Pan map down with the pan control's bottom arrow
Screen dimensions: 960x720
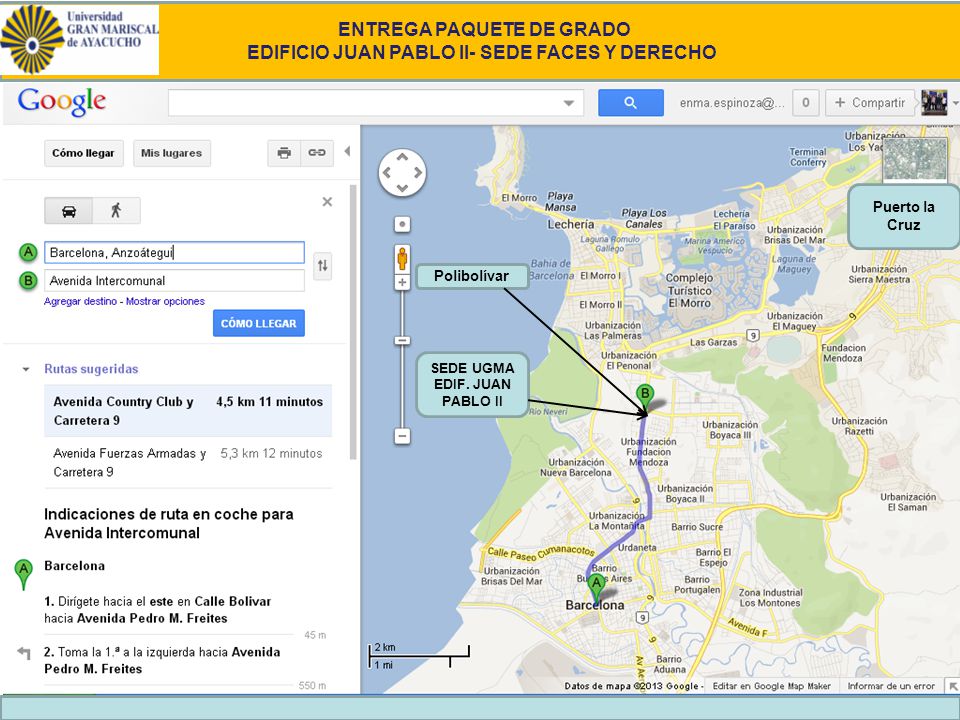(x=402, y=189)
